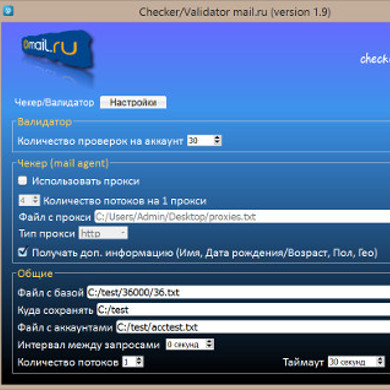Viewport: 390px width, 390px height.
Task: Increase Количество проверок на аккаунт value
Action: (217, 138)
